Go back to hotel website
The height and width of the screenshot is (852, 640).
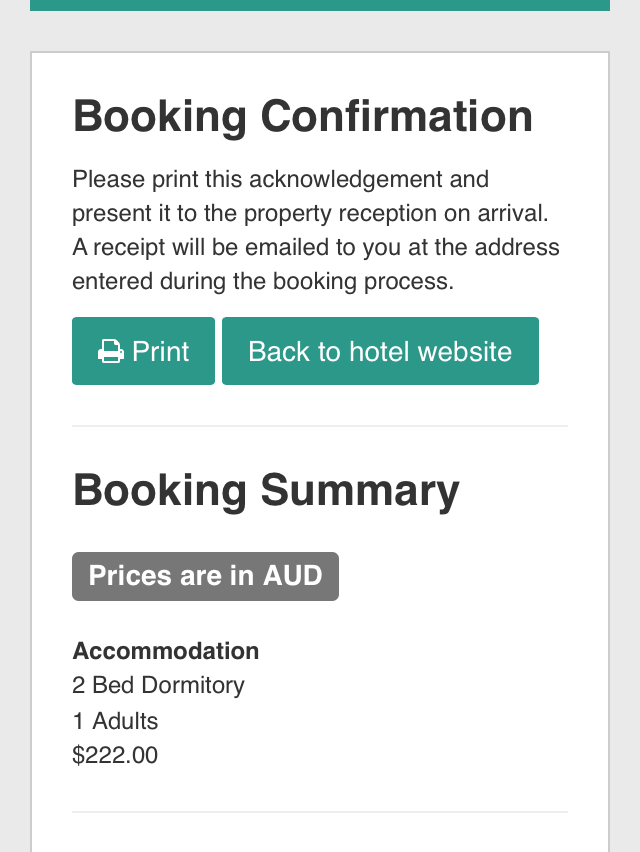point(380,351)
